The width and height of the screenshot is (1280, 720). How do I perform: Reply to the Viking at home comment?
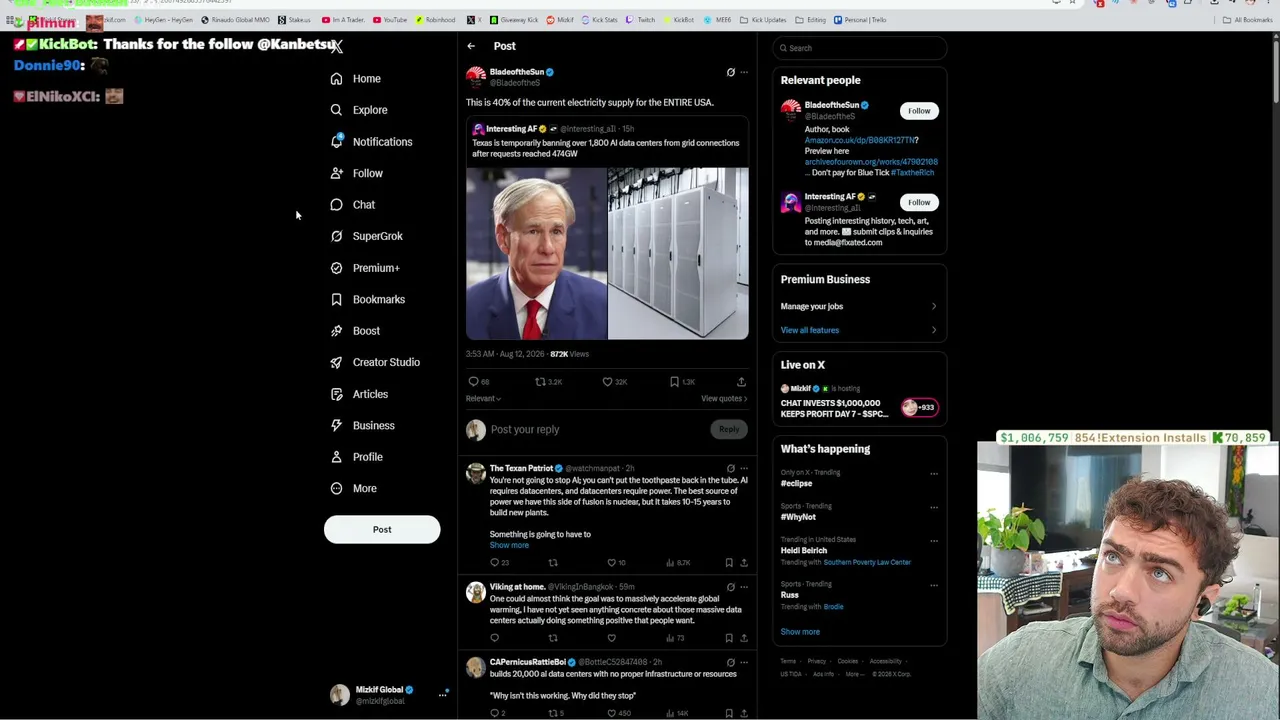coord(494,638)
